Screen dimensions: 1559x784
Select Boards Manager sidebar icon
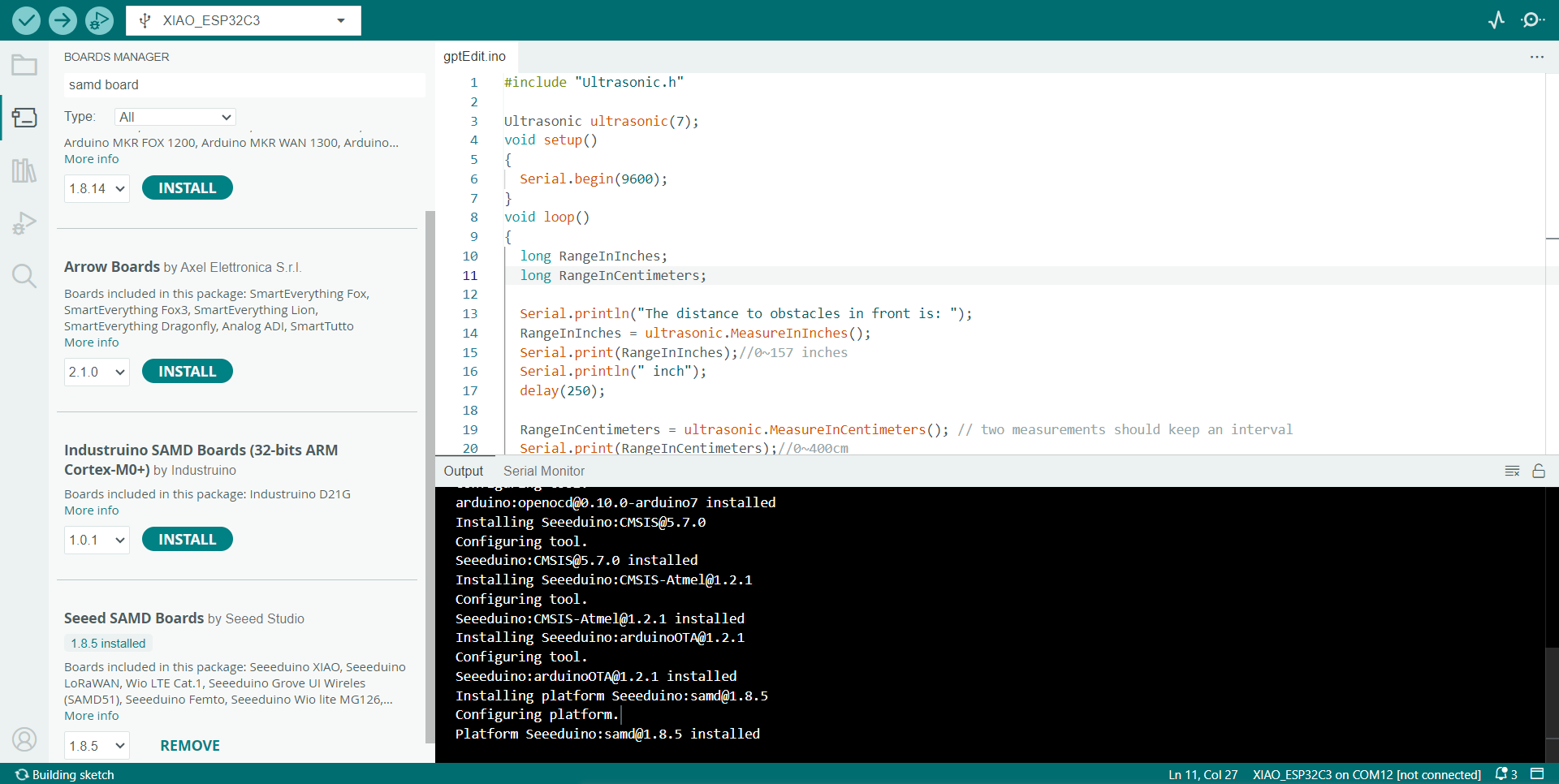click(x=24, y=118)
